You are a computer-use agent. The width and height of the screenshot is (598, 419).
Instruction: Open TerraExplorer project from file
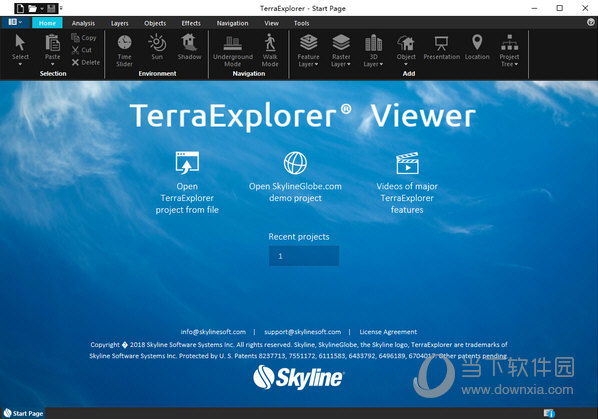coord(187,183)
